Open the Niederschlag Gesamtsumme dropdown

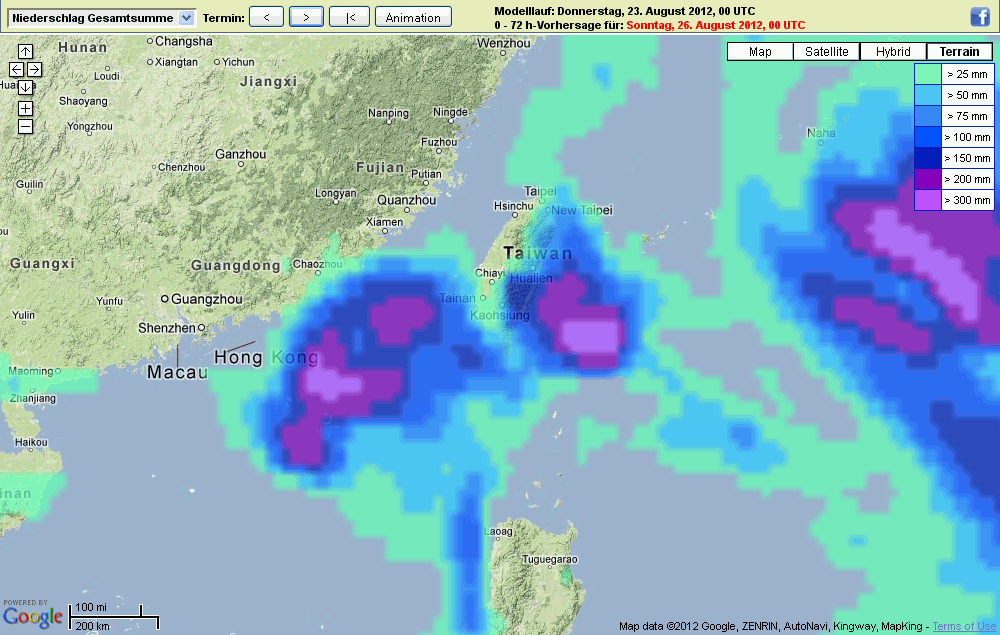(101, 18)
